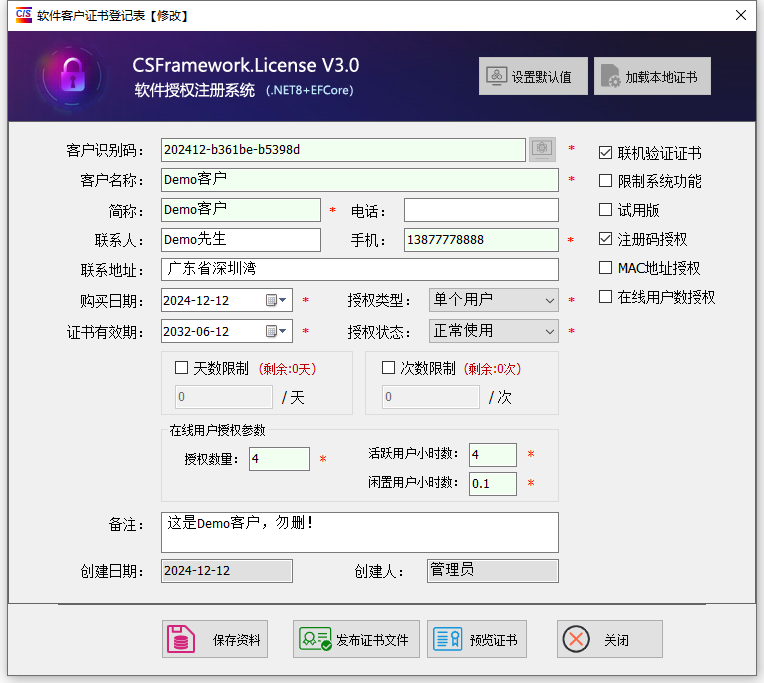The image size is (764, 683).
Task: Uncheck the 联机验证证书 checkbox
Action: pyautogui.click(x=605, y=153)
